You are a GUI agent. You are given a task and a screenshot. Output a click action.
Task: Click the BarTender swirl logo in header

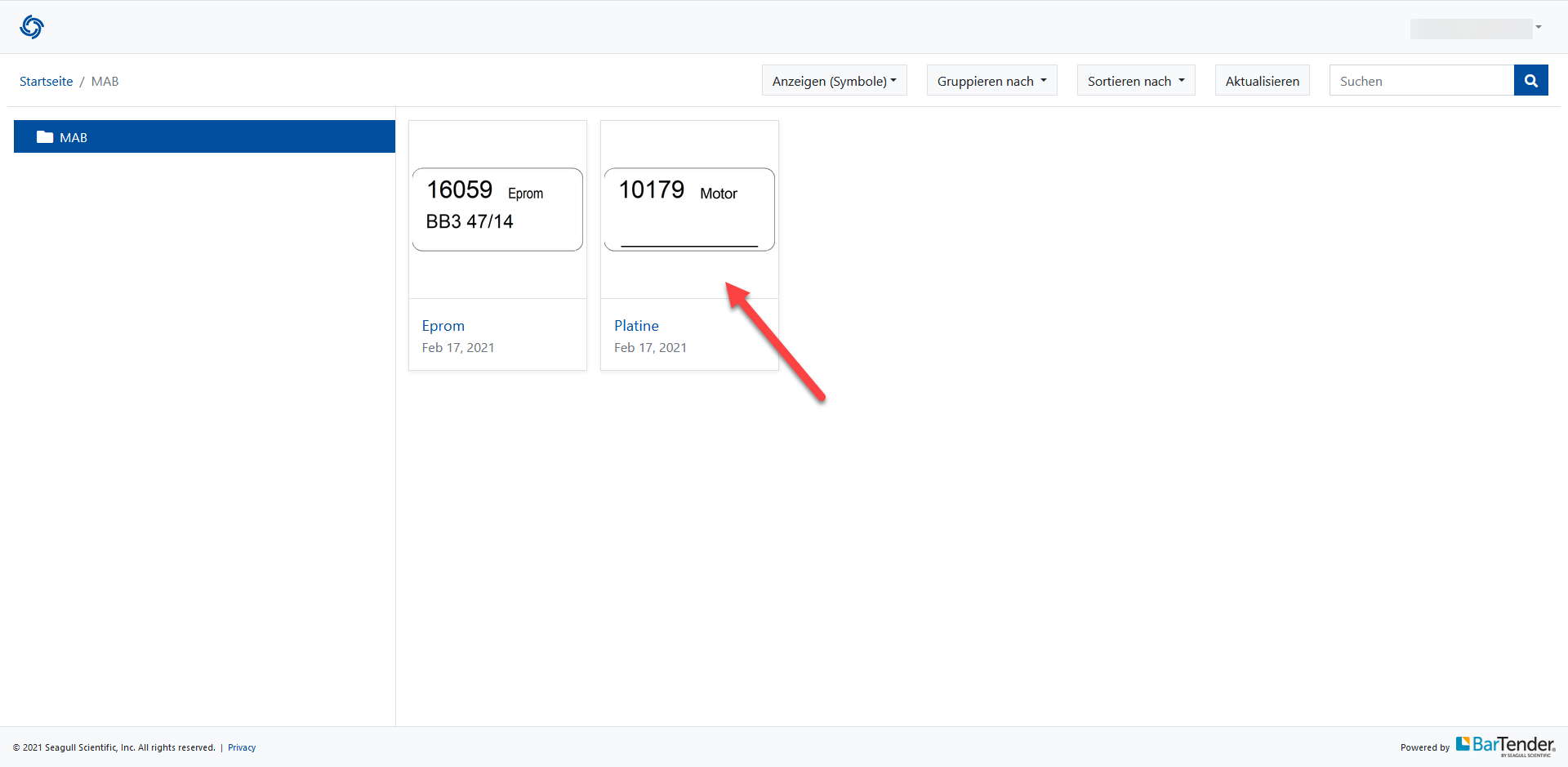[x=32, y=27]
